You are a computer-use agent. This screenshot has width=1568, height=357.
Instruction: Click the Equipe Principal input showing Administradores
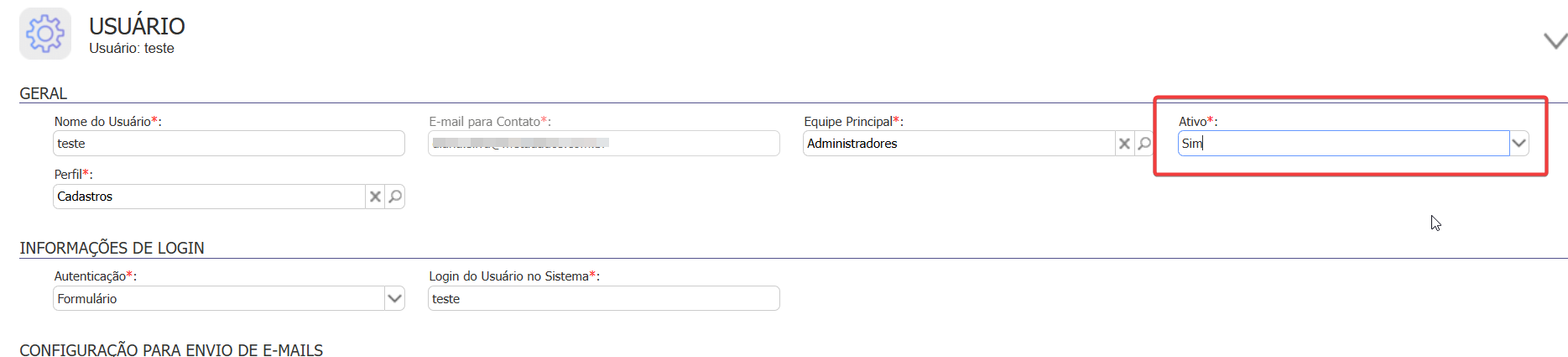click(x=958, y=144)
